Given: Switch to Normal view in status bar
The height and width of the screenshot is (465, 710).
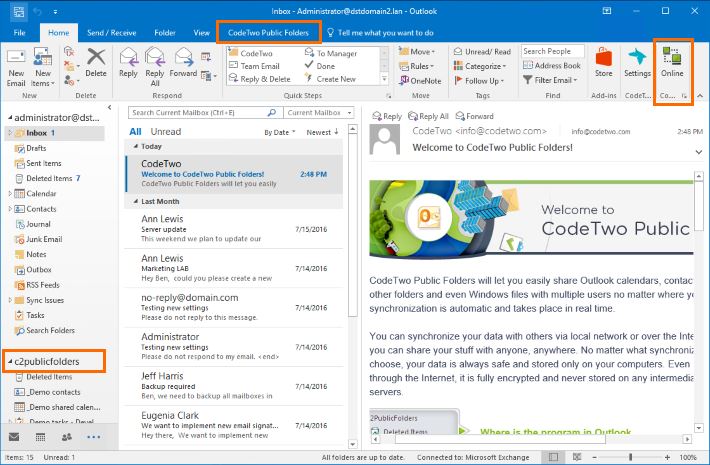Looking at the screenshot, I should 553,457.
